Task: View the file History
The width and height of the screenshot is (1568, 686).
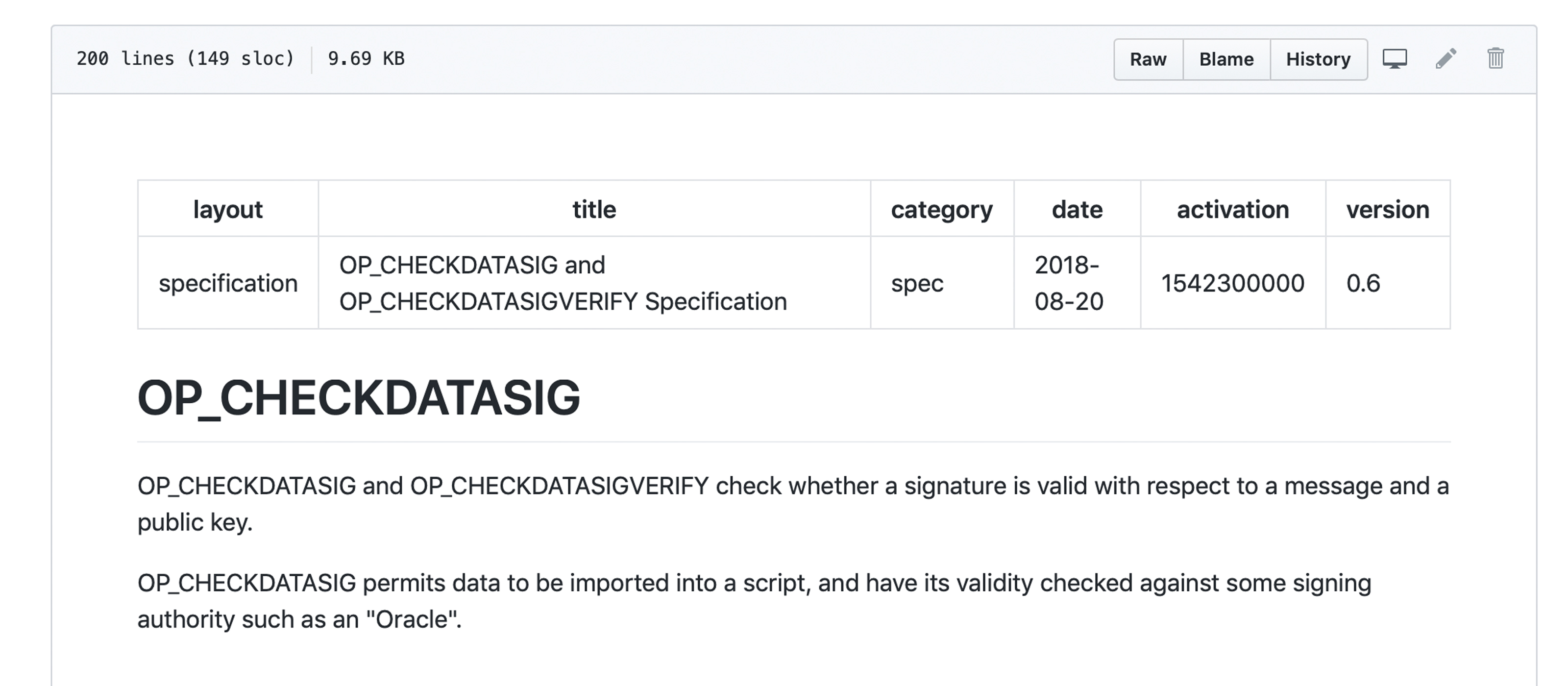Action: tap(1318, 59)
